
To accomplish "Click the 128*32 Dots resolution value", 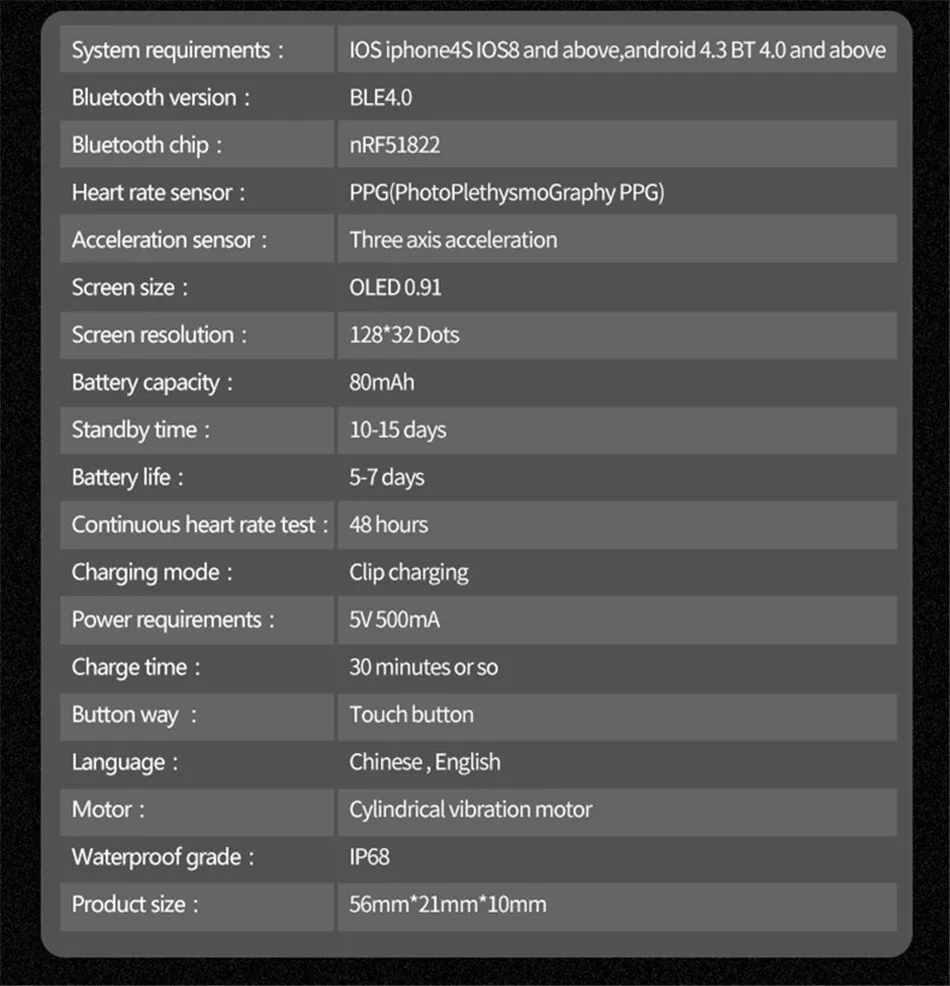I will 404,335.
